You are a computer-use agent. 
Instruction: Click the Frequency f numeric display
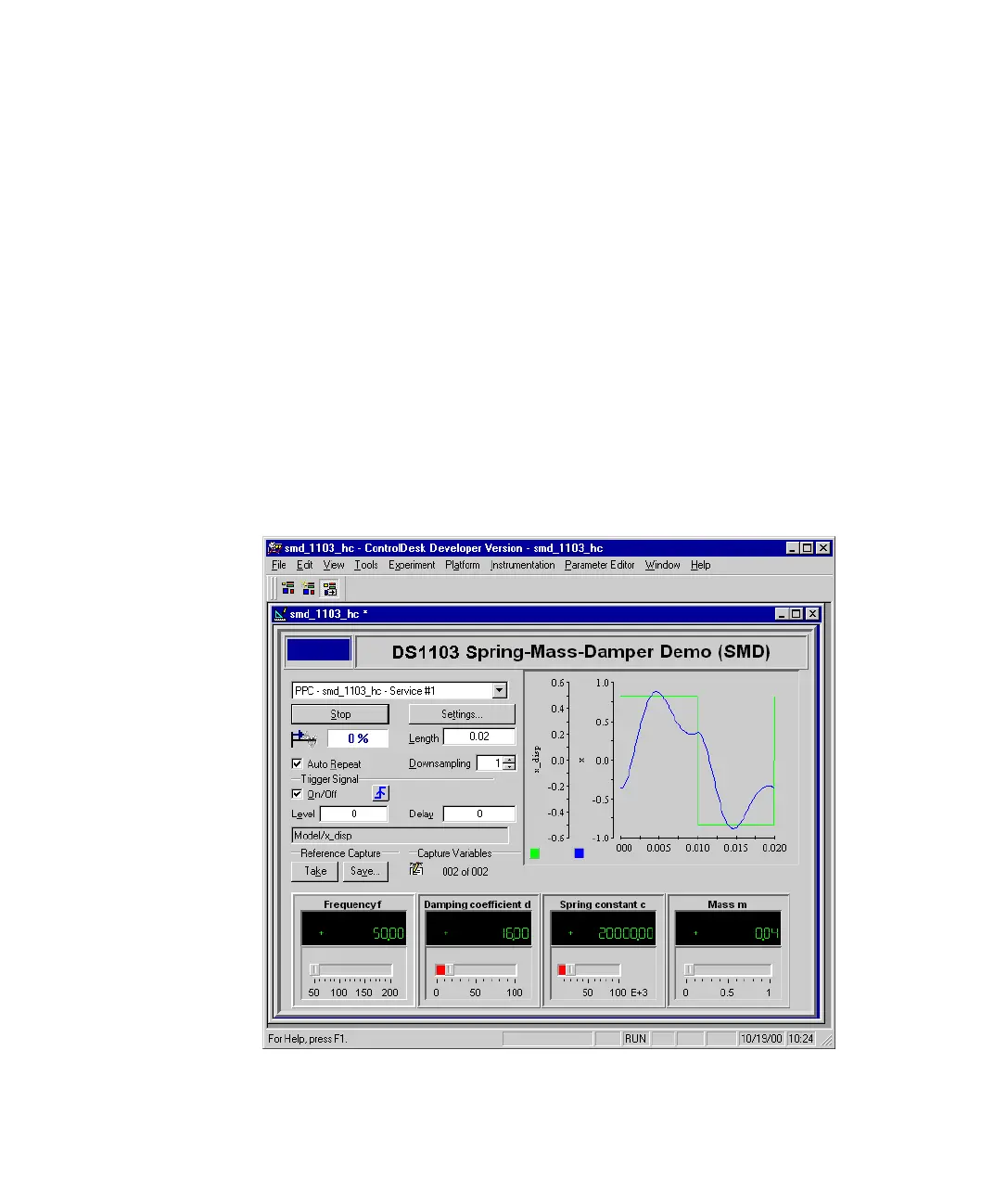(x=353, y=929)
